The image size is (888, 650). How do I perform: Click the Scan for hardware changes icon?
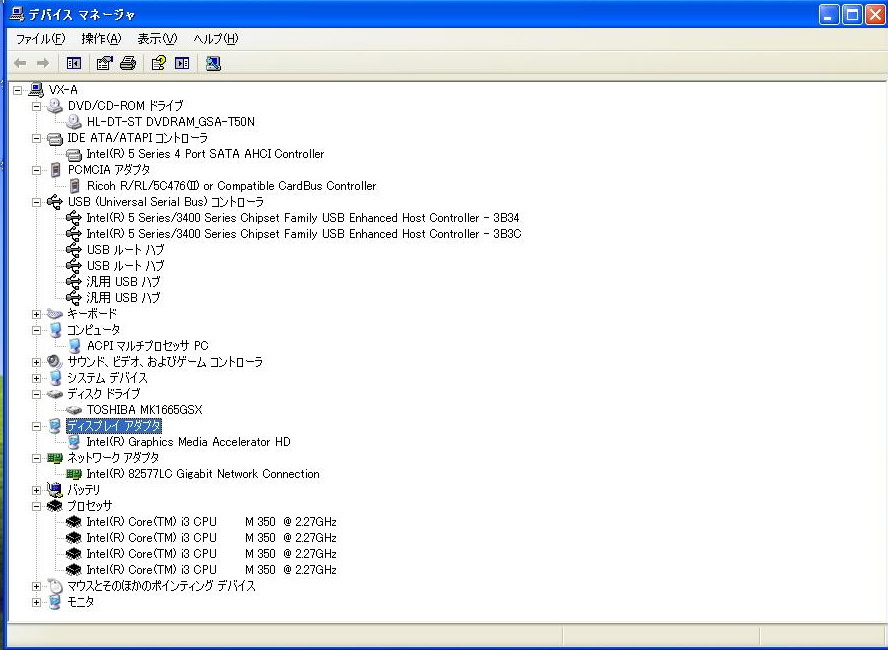click(x=213, y=63)
